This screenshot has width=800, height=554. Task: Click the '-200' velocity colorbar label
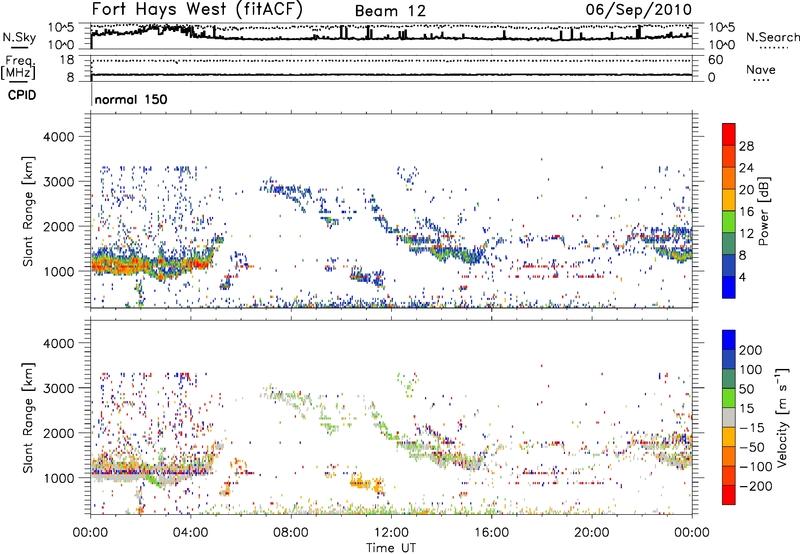755,486
